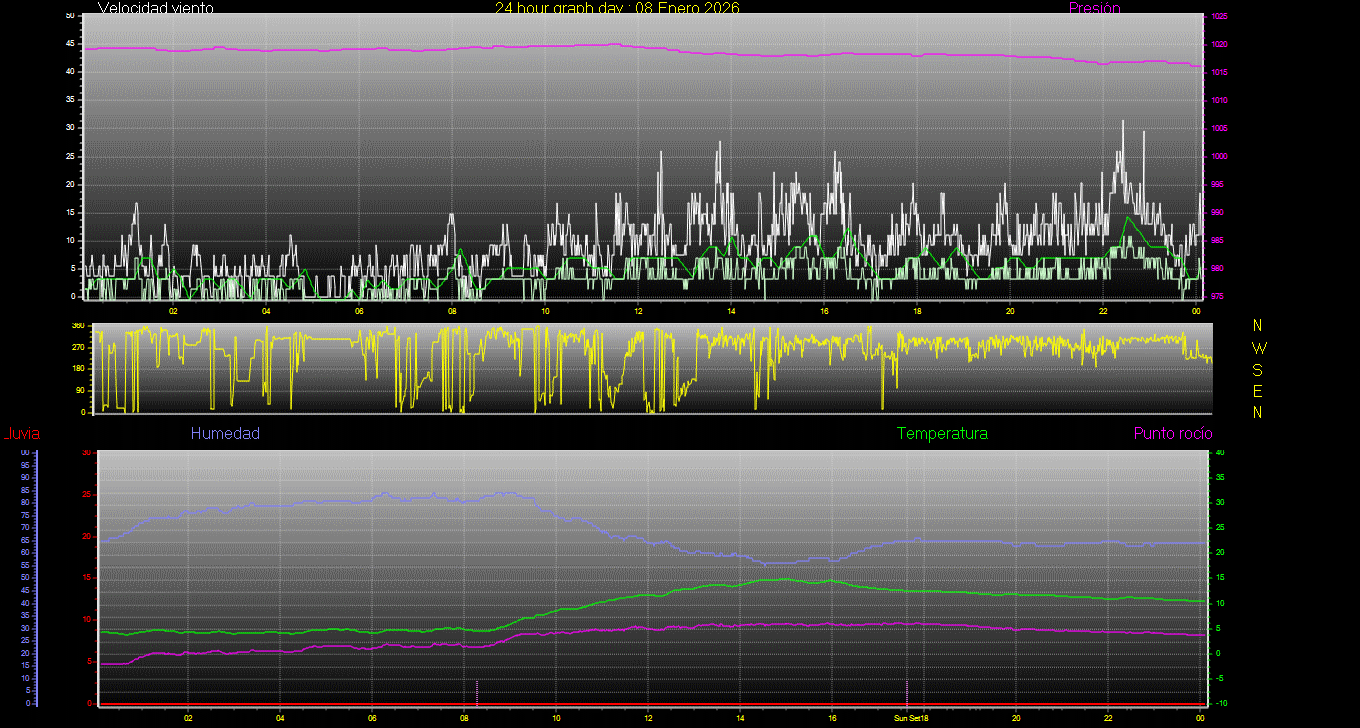The image size is (1360, 728).
Task: Click the '1020' pressure axis value
Action: [x=1219, y=45]
